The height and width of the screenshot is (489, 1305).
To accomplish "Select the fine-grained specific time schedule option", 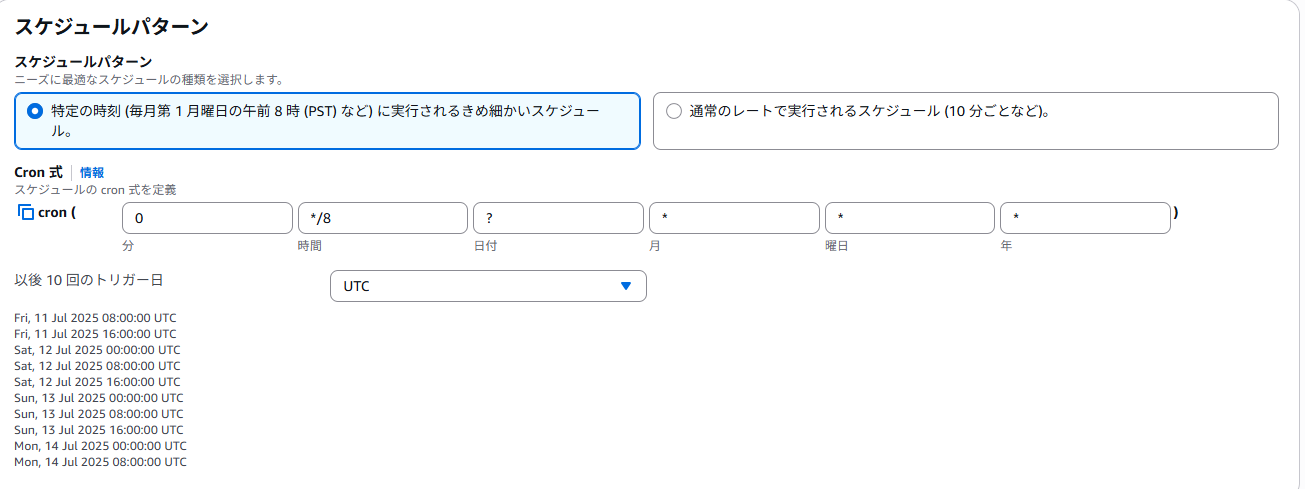I will (x=328, y=121).
